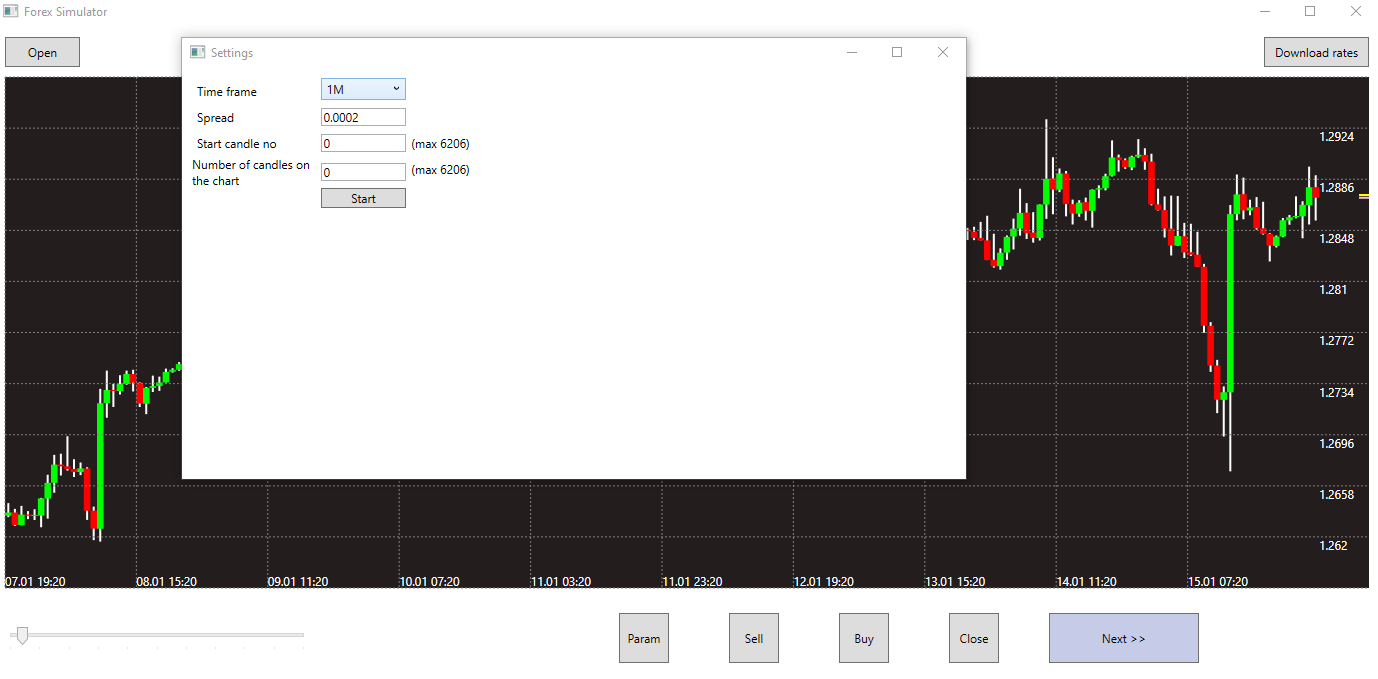This screenshot has height=679, width=1378.
Task: Click the chart zoom slider thumb
Action: click(x=21, y=635)
